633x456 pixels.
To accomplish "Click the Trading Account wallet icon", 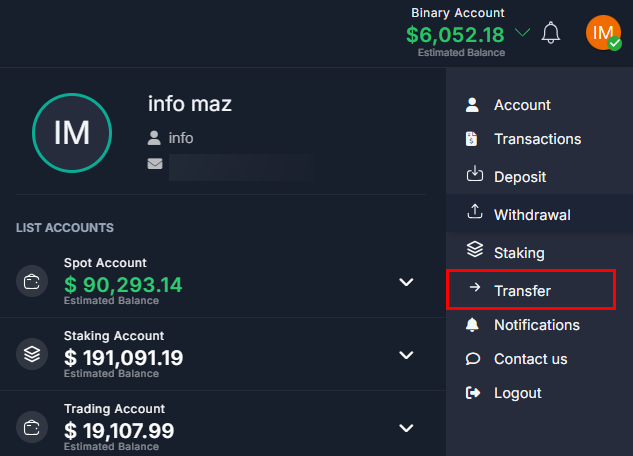I will (32, 427).
